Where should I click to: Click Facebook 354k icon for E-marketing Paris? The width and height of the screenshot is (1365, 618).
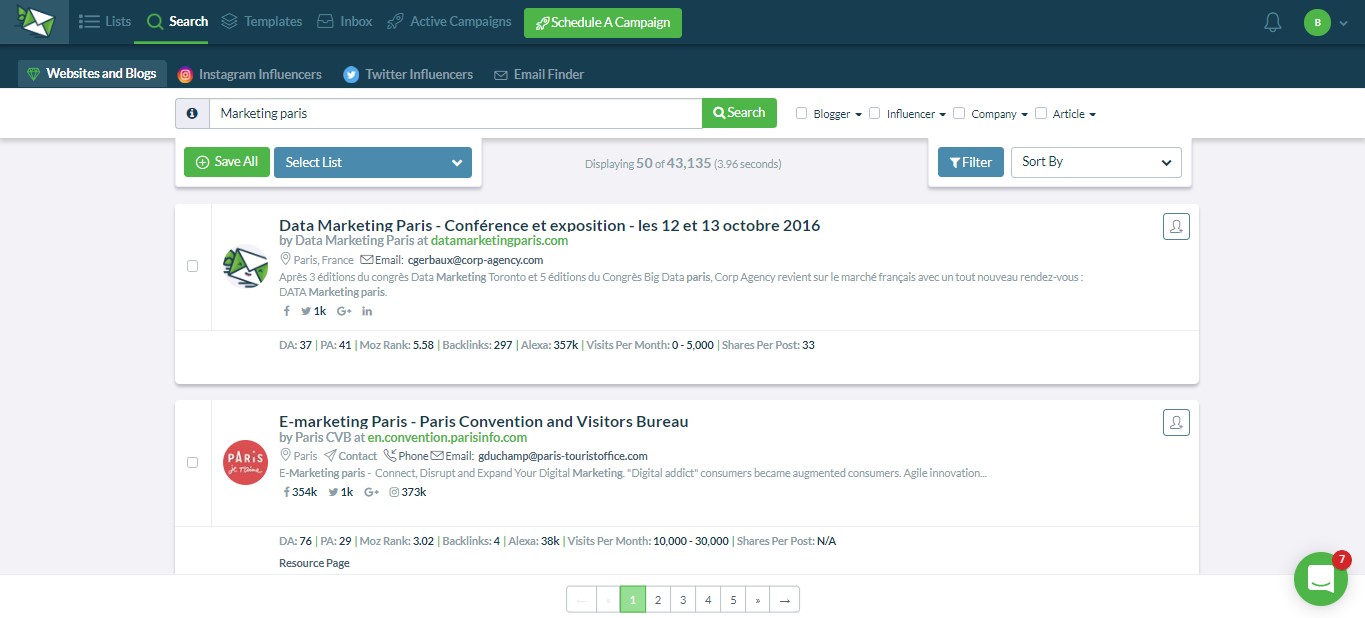[300, 492]
